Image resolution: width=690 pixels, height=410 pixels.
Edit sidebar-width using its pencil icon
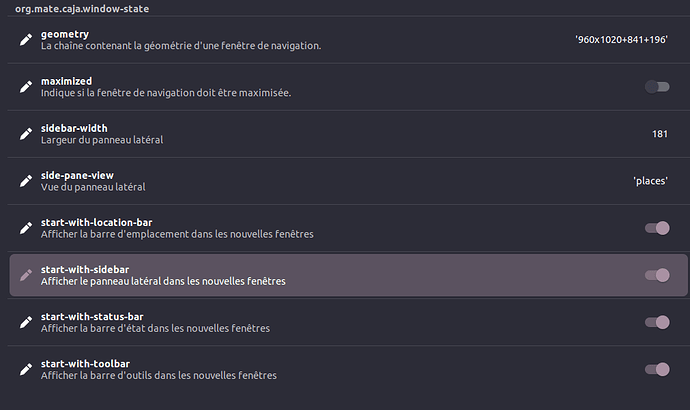(x=26, y=134)
